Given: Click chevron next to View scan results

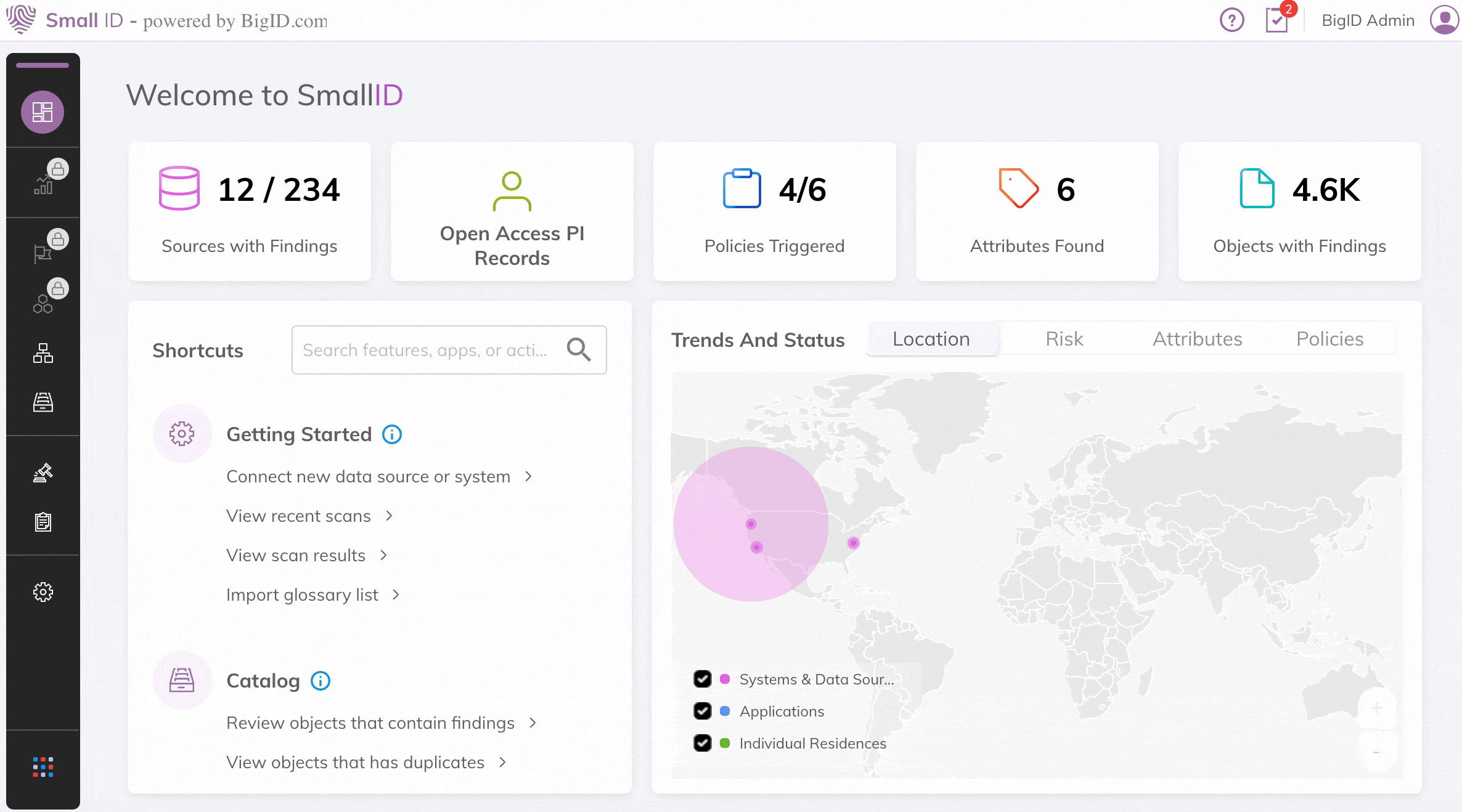Looking at the screenshot, I should coord(383,555).
